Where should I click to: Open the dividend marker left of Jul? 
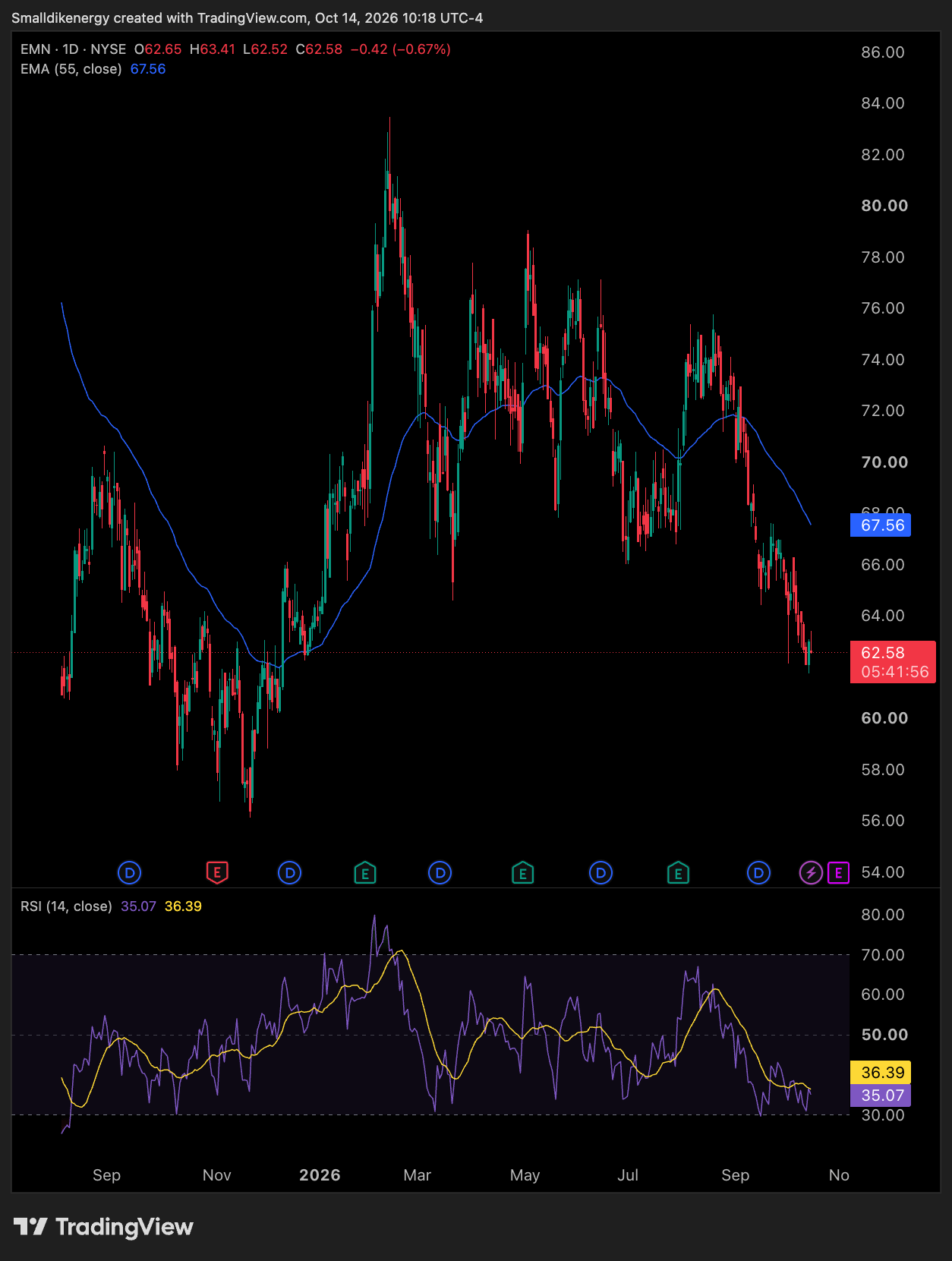click(x=601, y=873)
